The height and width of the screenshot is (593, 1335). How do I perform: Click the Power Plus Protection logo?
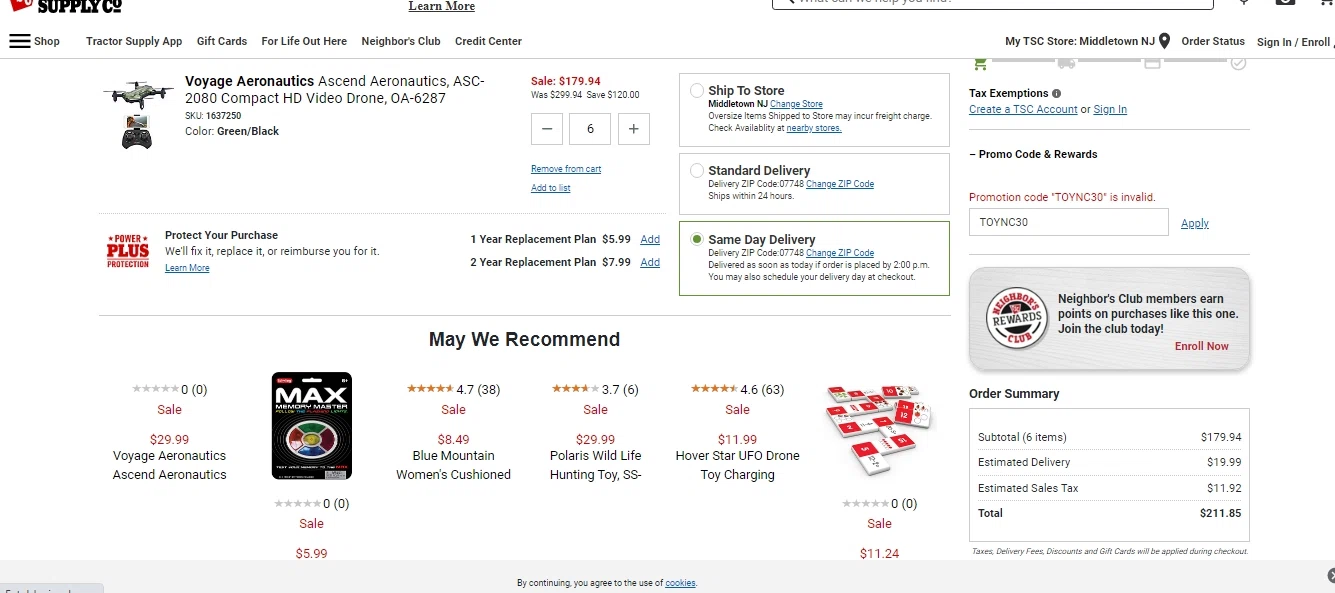128,251
